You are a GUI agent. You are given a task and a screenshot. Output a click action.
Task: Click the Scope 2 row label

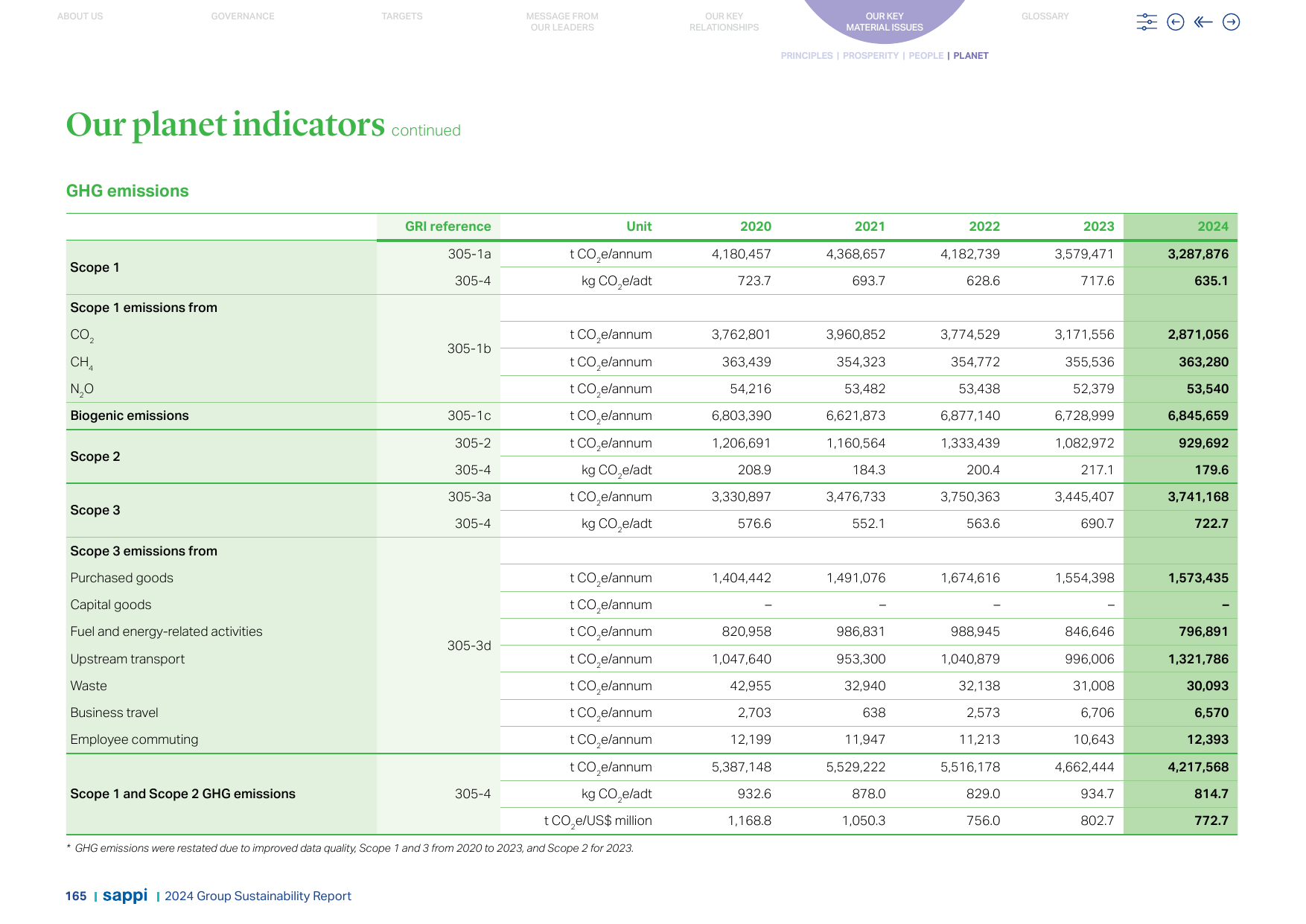click(x=95, y=456)
